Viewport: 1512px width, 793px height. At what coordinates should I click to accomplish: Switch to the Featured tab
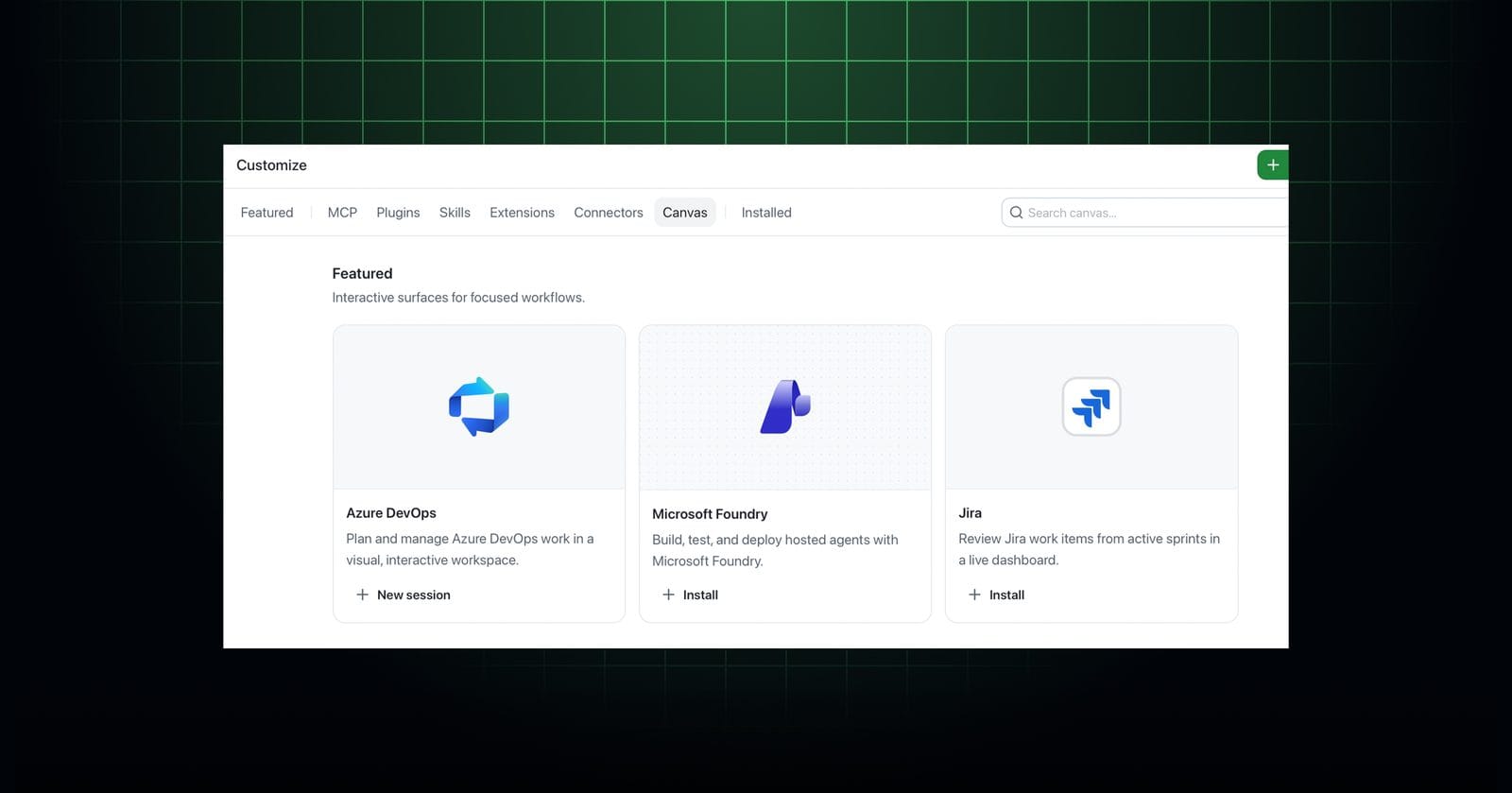266,213
